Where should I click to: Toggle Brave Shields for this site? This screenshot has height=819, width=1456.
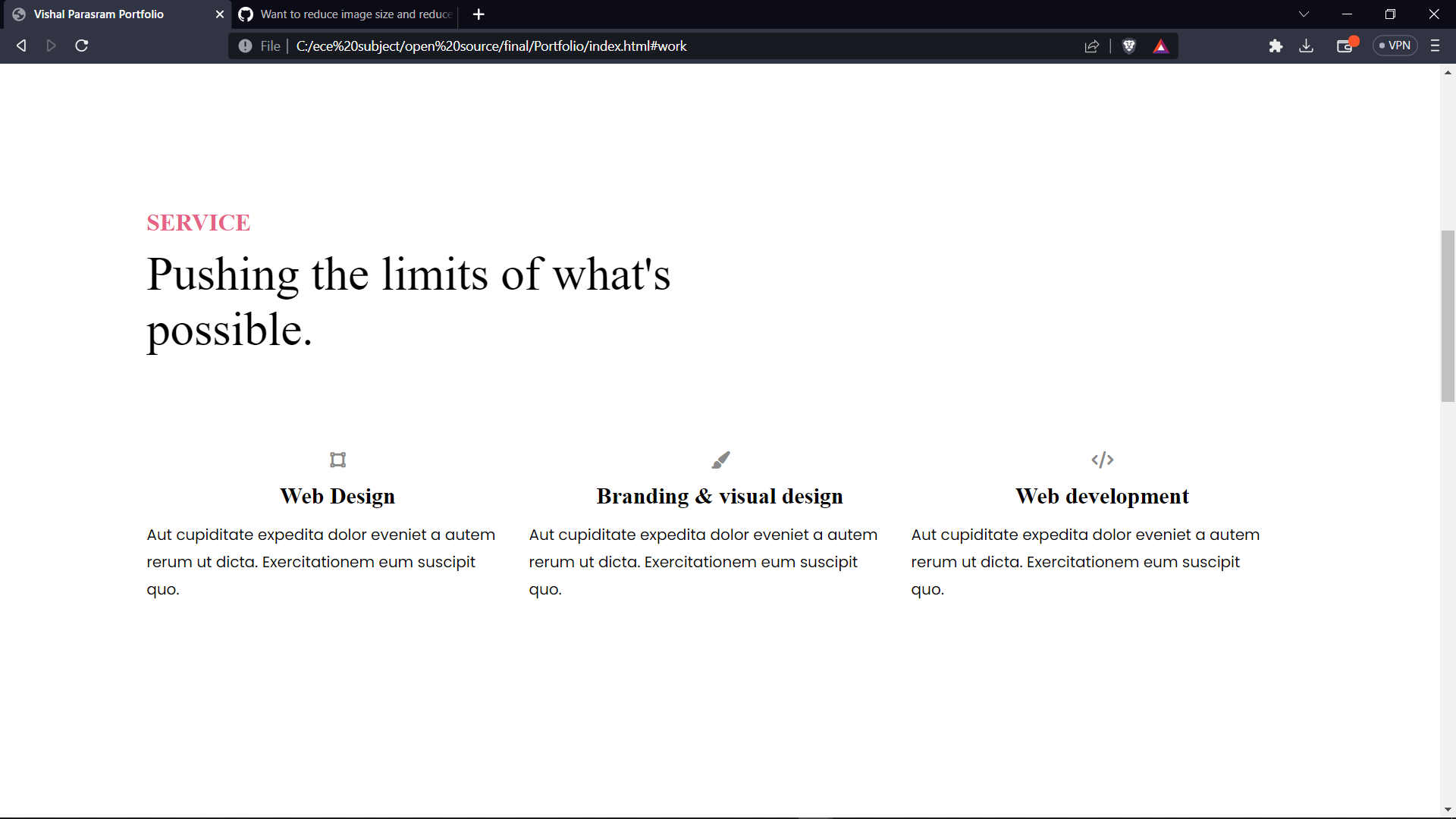point(1129,45)
